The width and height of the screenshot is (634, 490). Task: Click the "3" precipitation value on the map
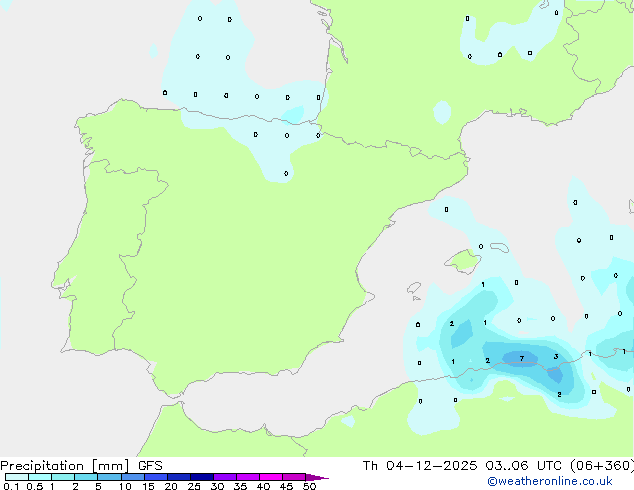[556, 357]
